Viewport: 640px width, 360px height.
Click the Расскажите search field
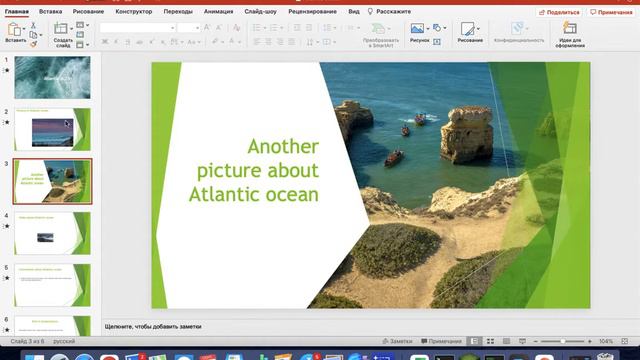pyautogui.click(x=389, y=11)
